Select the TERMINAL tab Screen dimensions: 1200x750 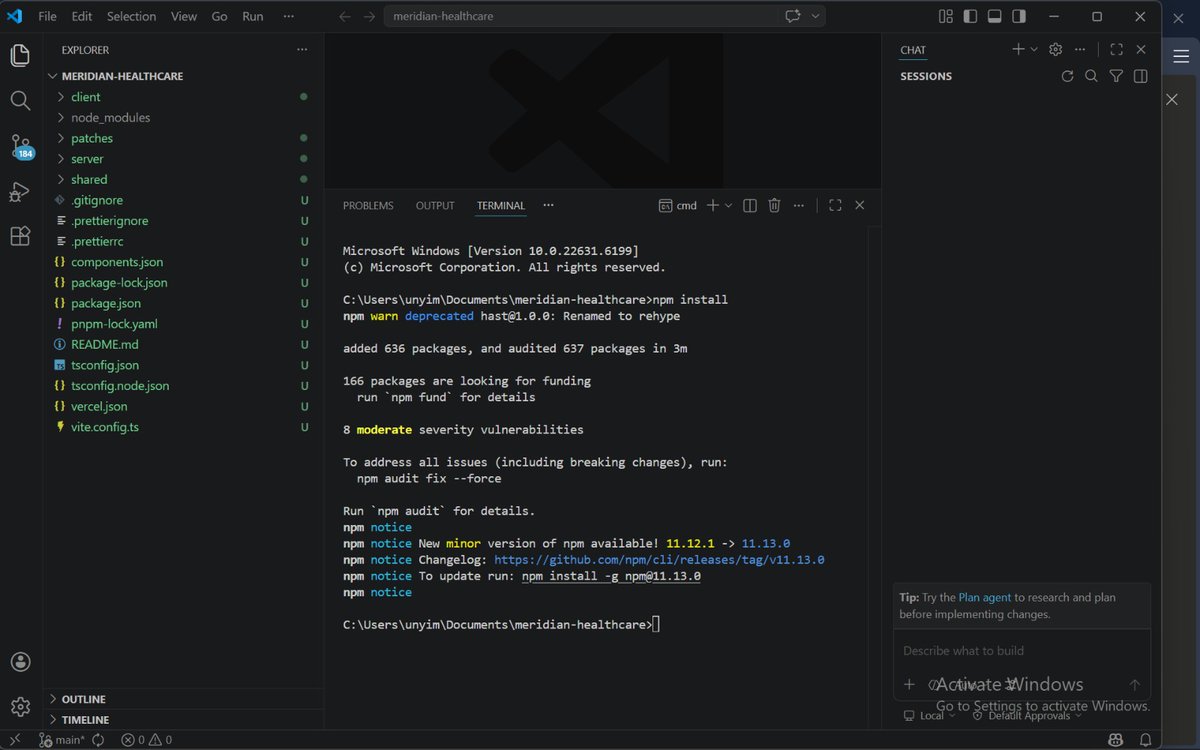point(501,205)
